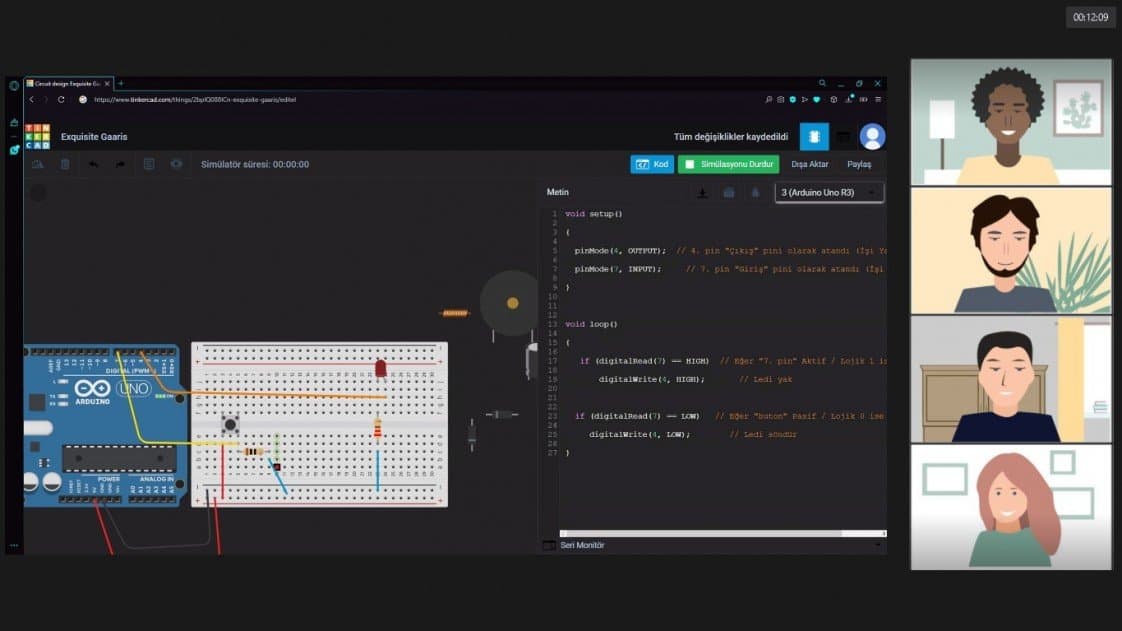Image resolution: width=1122 pixels, height=631 pixels.
Task: Toggle the Kod code panel button
Action: point(652,165)
